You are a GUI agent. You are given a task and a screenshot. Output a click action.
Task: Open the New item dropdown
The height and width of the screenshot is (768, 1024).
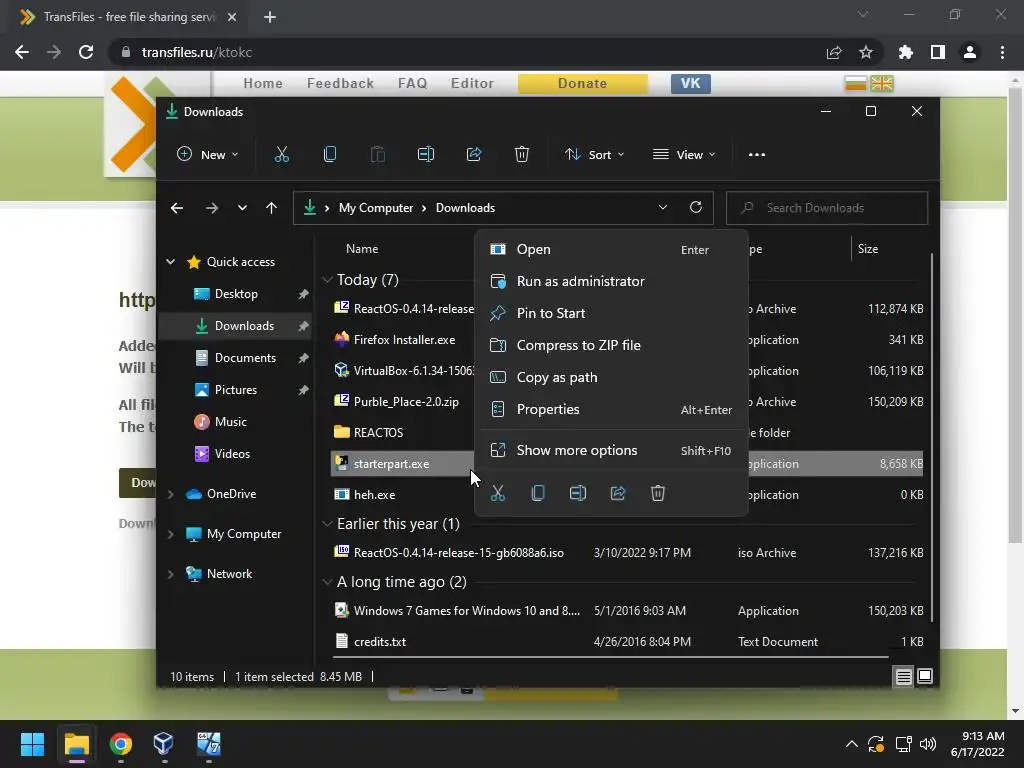click(208, 155)
